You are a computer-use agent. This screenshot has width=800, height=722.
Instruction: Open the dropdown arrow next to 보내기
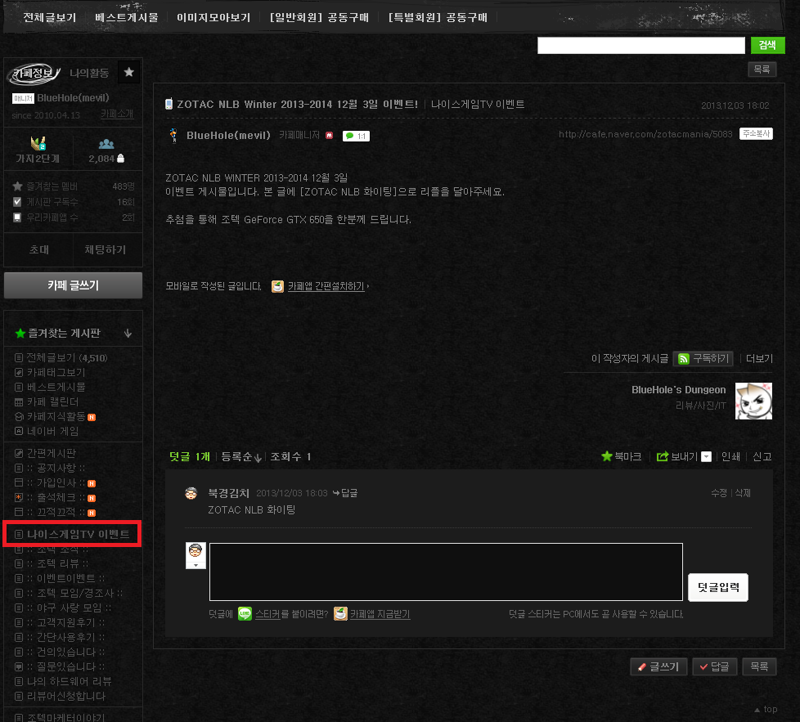pos(706,456)
